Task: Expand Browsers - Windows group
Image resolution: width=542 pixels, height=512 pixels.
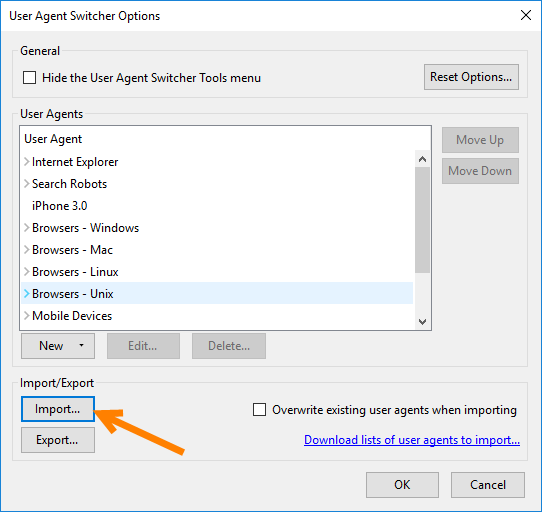Action: coord(27,228)
